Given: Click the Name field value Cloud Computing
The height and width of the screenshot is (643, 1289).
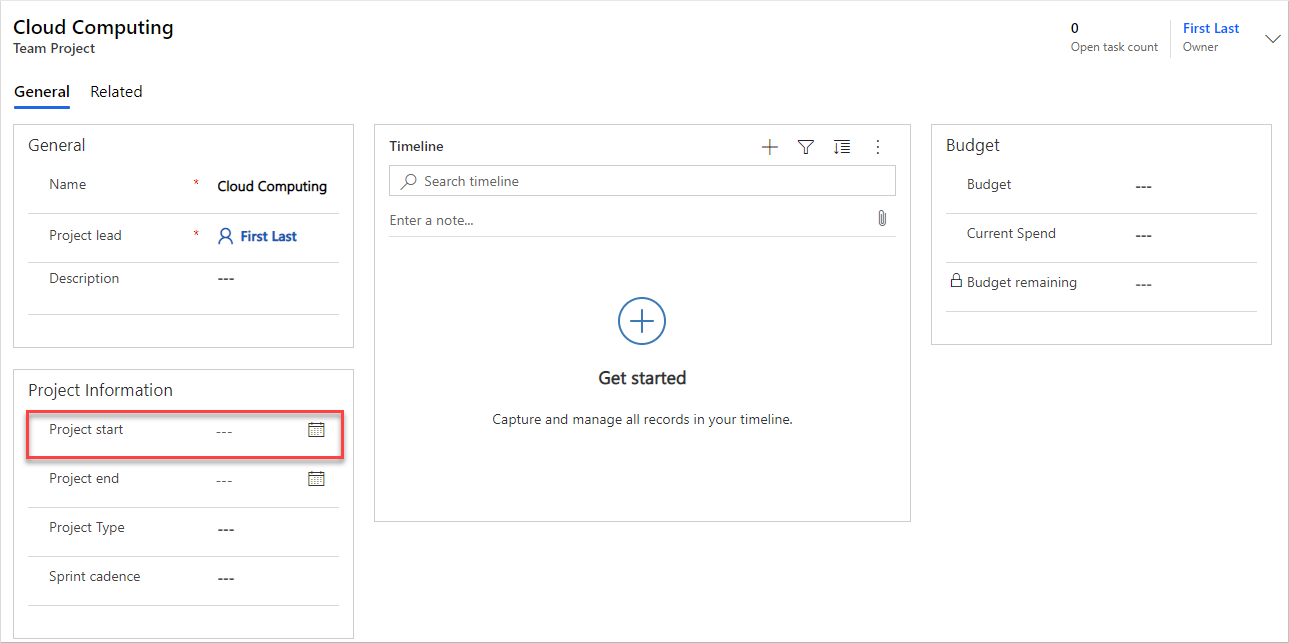Looking at the screenshot, I should pos(272,187).
